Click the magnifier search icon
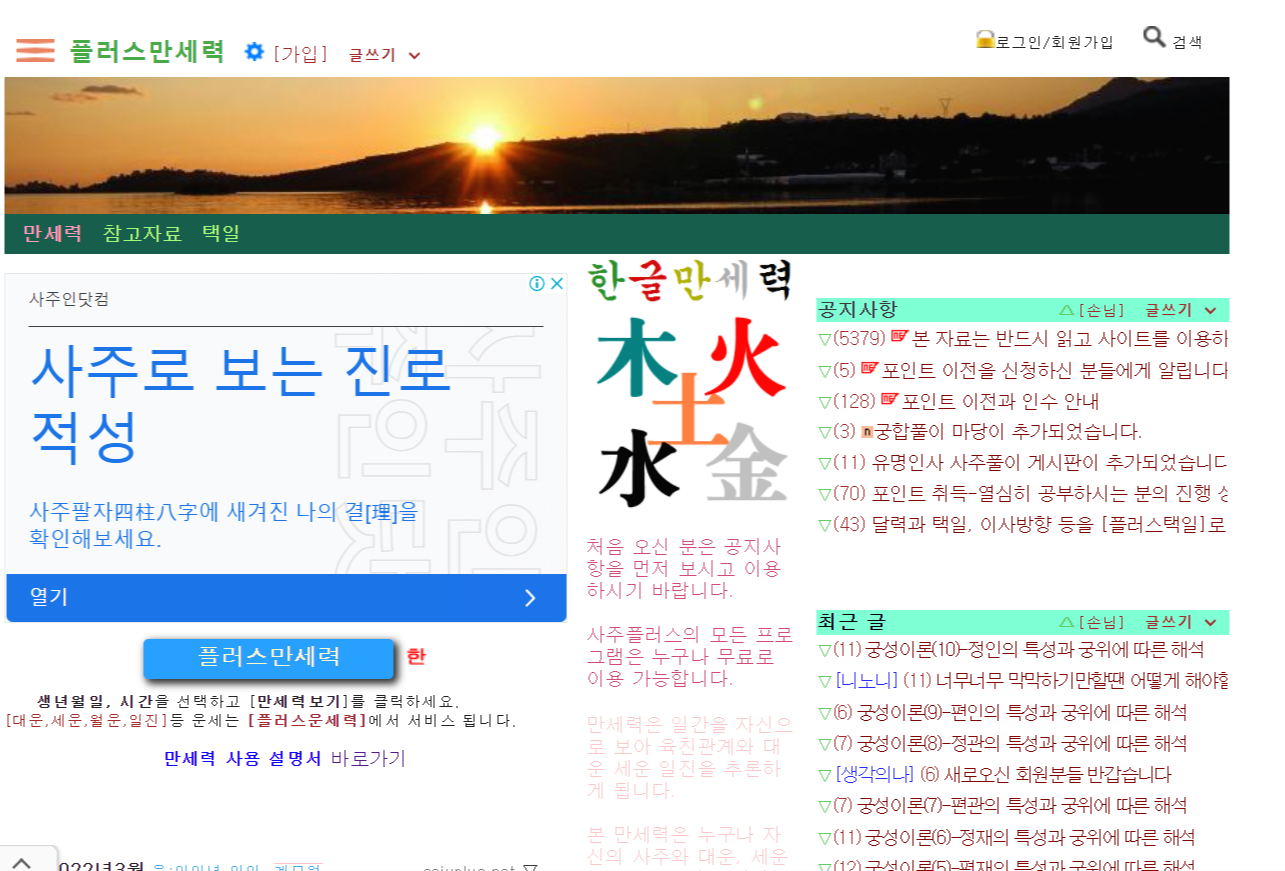Image resolution: width=1285 pixels, height=871 pixels. 1154,38
